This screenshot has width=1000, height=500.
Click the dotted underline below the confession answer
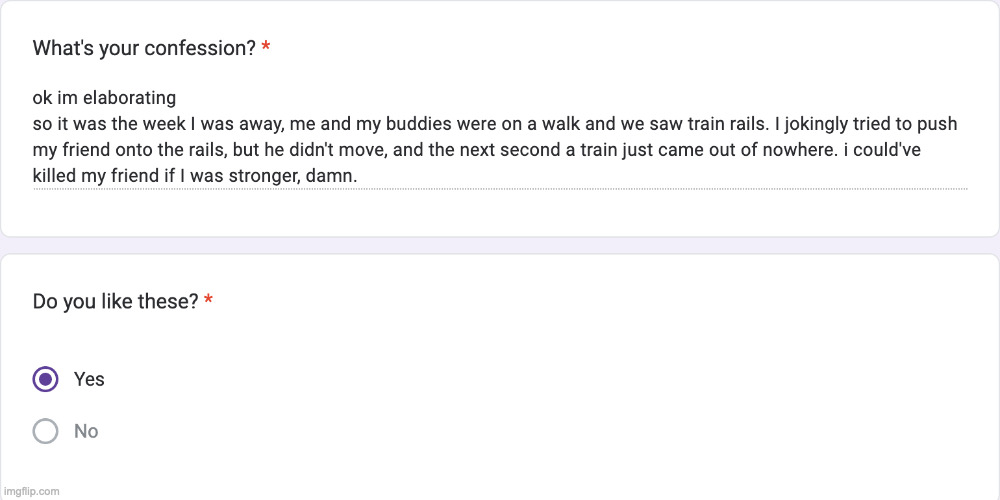point(500,189)
